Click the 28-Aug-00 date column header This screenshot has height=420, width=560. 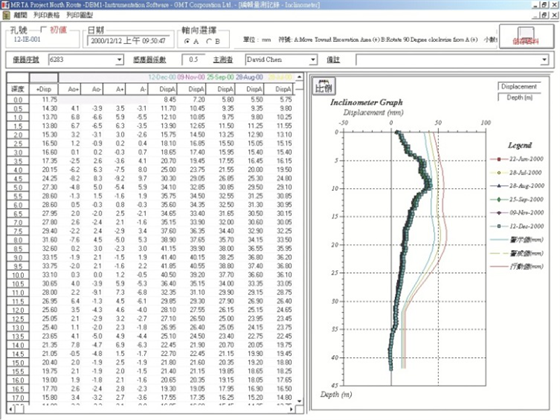pyautogui.click(x=249, y=77)
